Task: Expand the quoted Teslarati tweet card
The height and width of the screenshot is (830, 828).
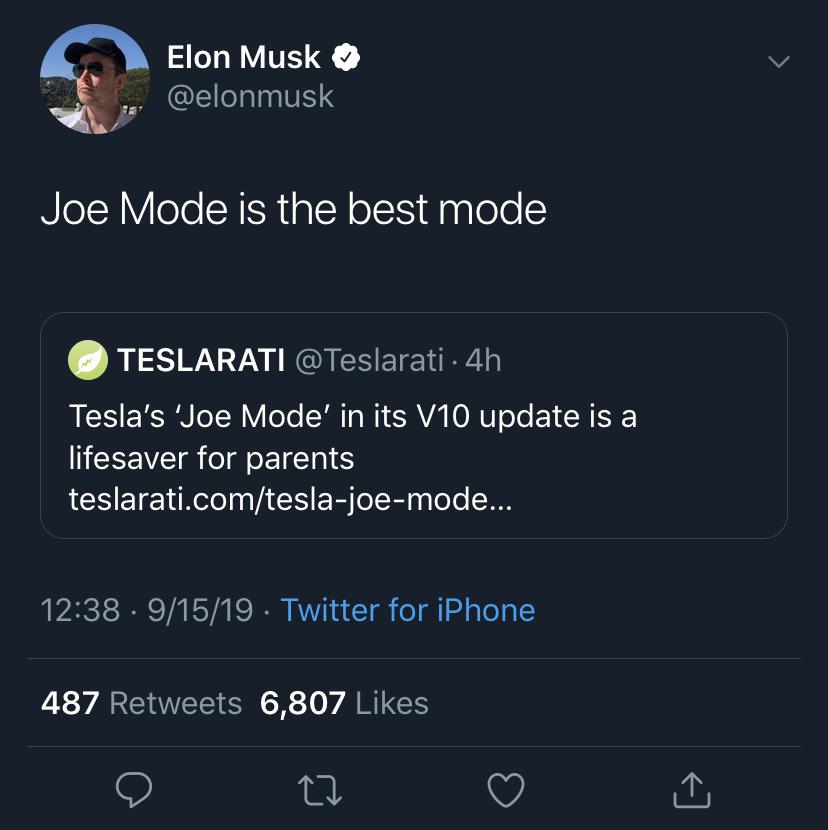Action: click(x=413, y=425)
